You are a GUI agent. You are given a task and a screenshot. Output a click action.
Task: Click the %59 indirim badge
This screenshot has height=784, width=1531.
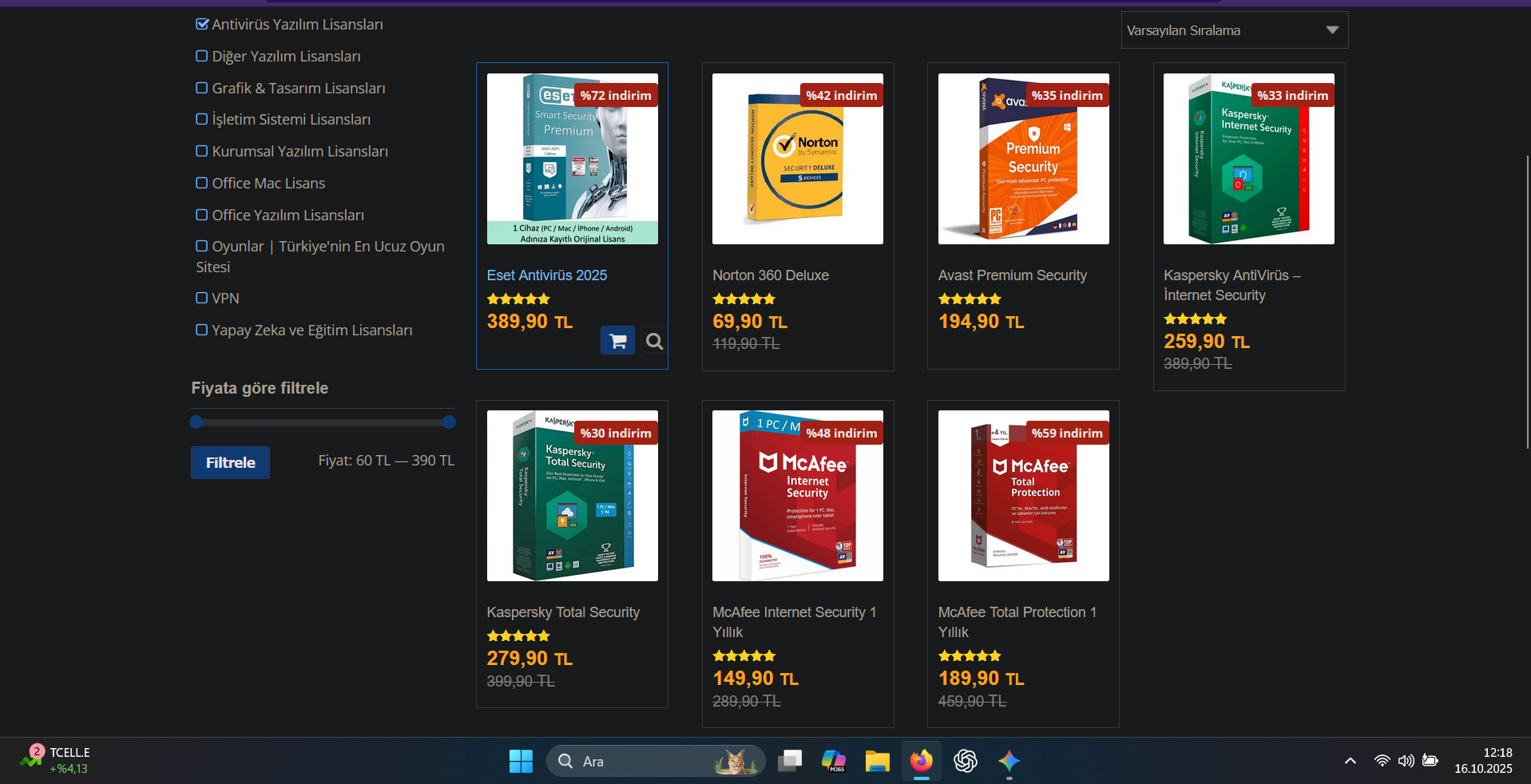tap(1067, 433)
